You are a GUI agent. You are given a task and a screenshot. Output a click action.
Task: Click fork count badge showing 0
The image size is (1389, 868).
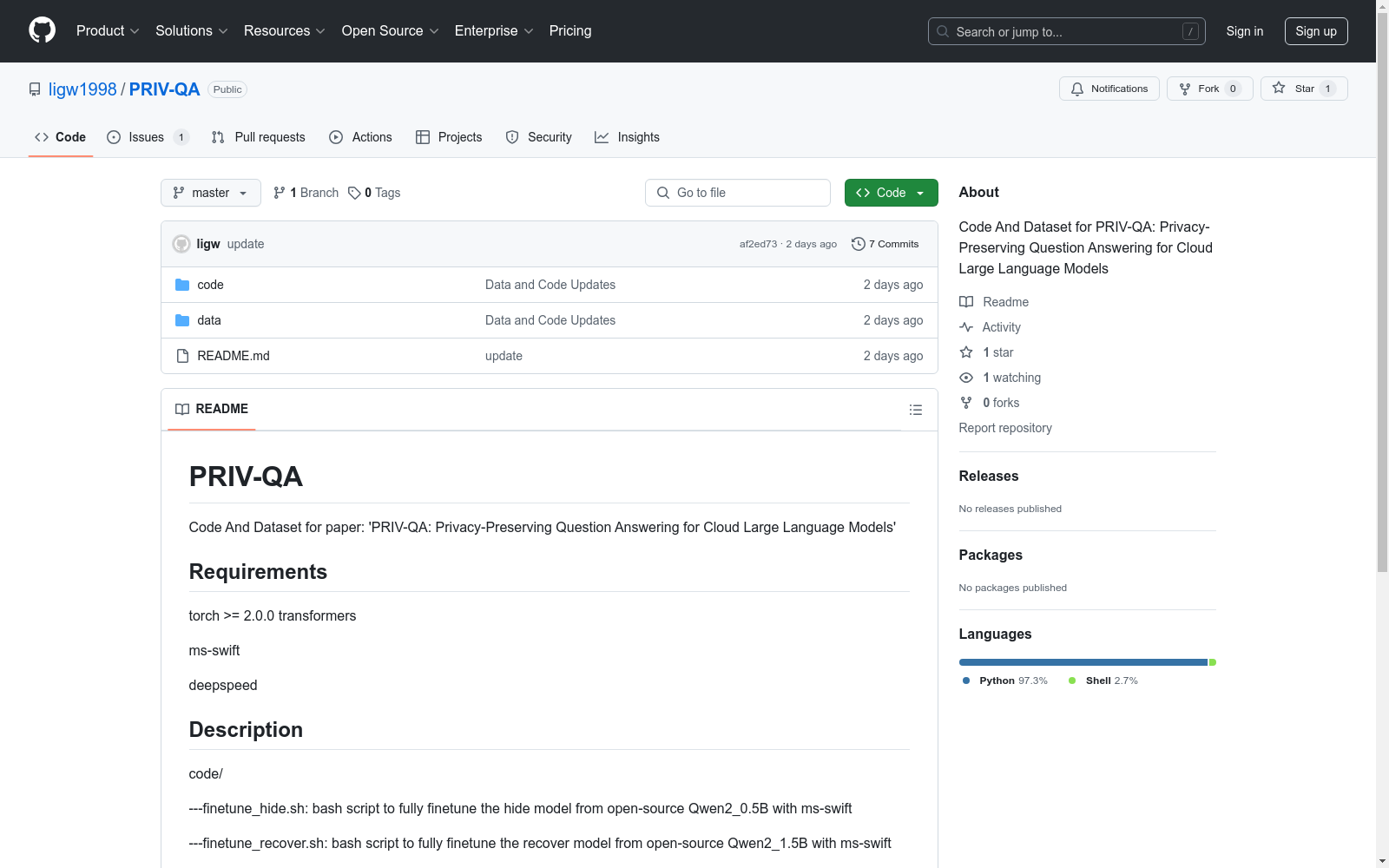click(1233, 89)
